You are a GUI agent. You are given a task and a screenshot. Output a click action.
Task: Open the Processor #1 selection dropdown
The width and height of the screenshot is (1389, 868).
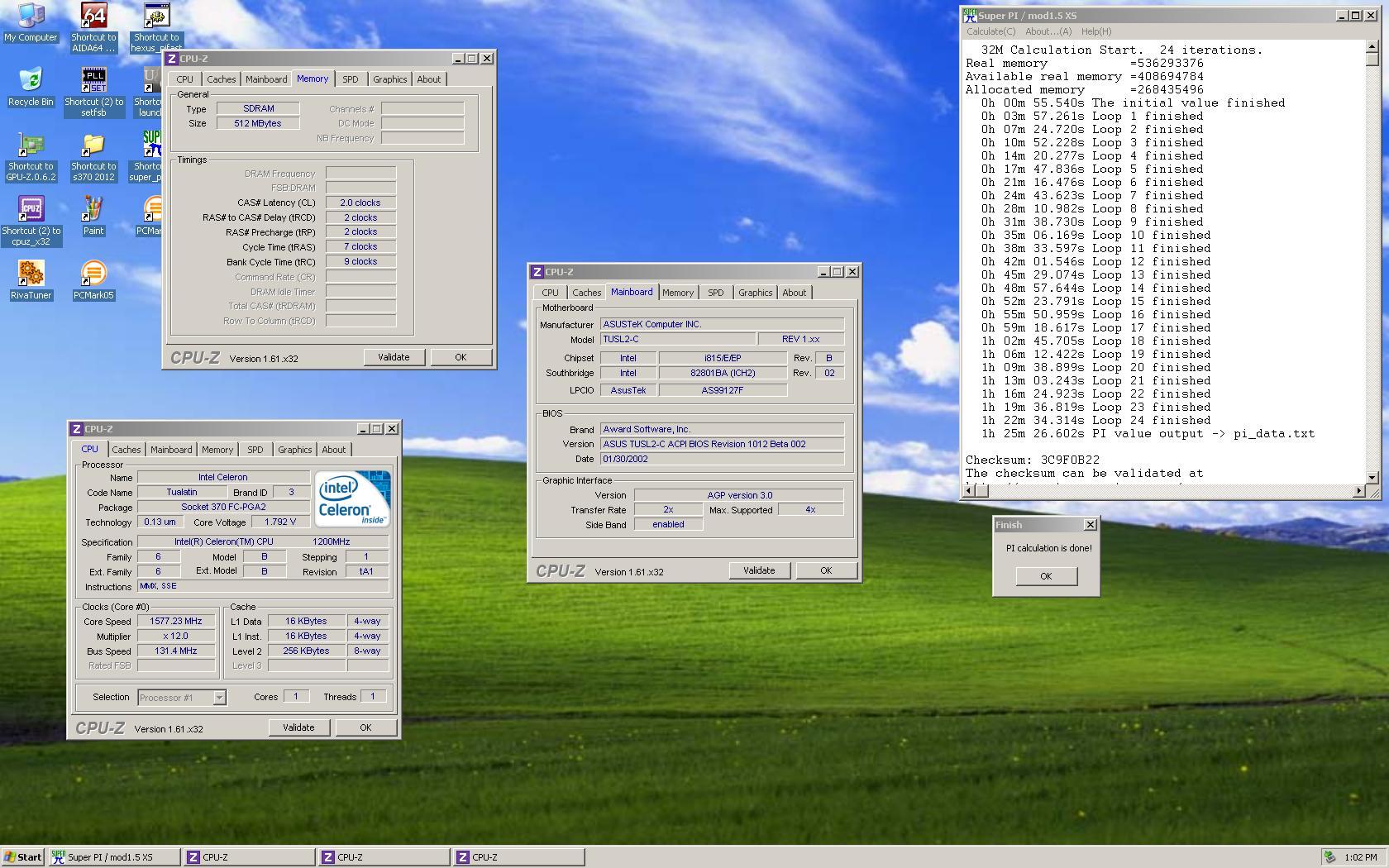click(x=219, y=698)
